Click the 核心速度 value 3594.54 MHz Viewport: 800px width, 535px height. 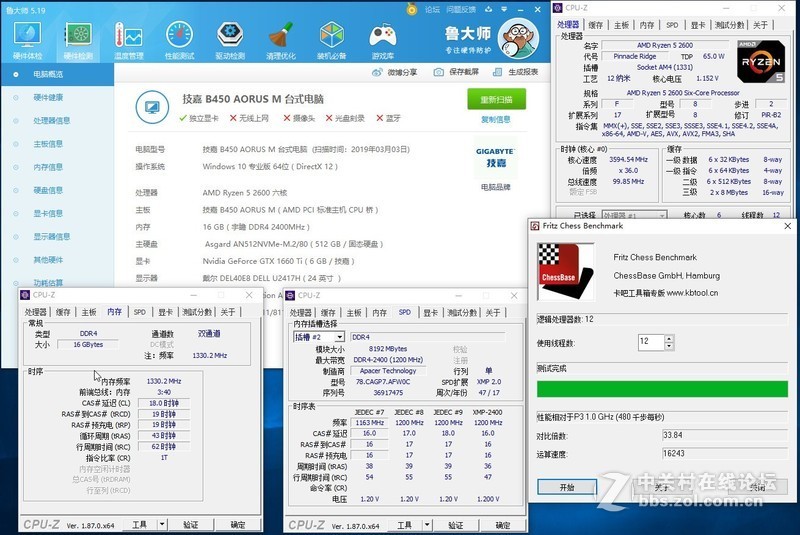tap(628, 160)
